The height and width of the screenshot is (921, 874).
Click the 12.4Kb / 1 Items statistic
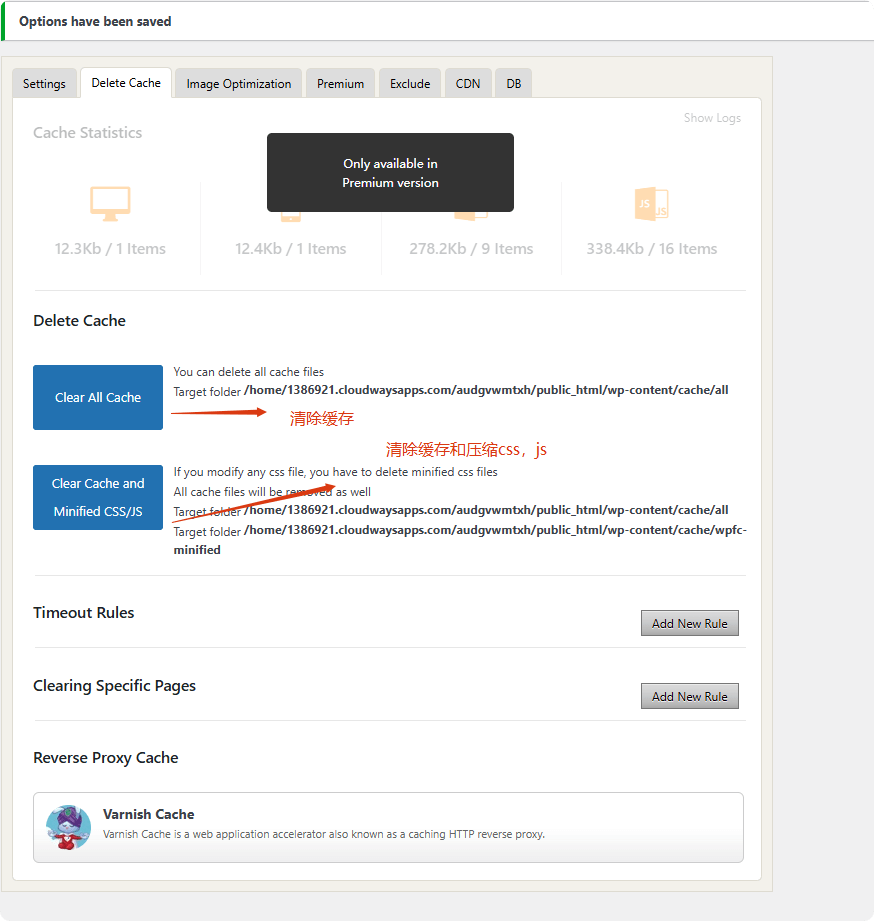tap(291, 249)
